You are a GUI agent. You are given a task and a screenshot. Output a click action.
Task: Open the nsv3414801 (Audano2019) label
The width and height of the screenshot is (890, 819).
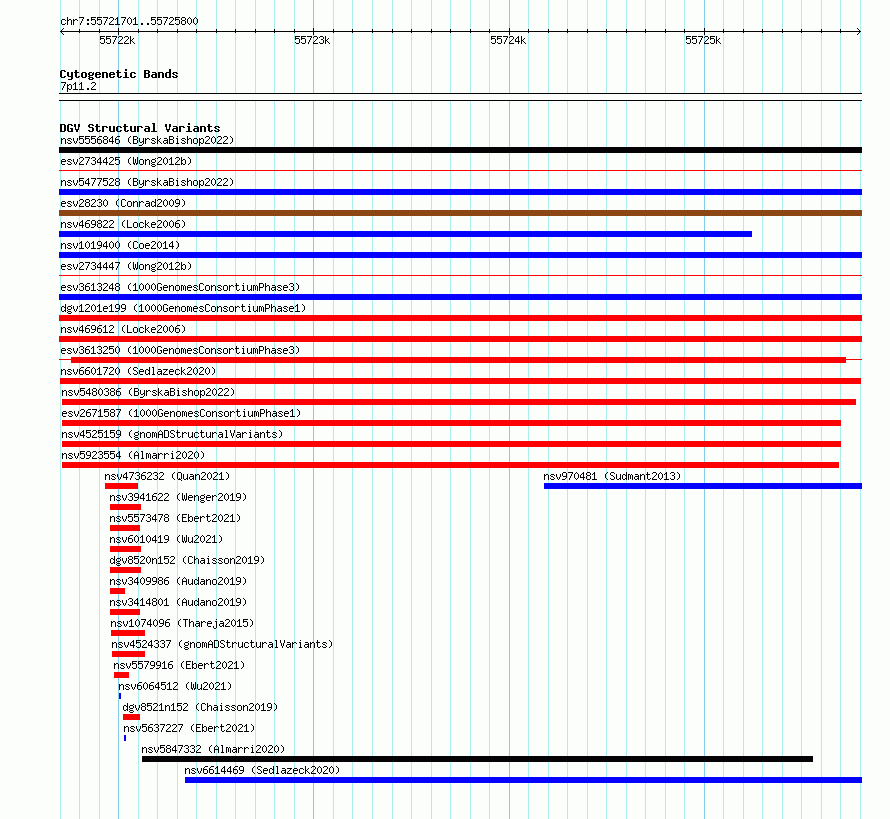pyautogui.click(x=178, y=602)
